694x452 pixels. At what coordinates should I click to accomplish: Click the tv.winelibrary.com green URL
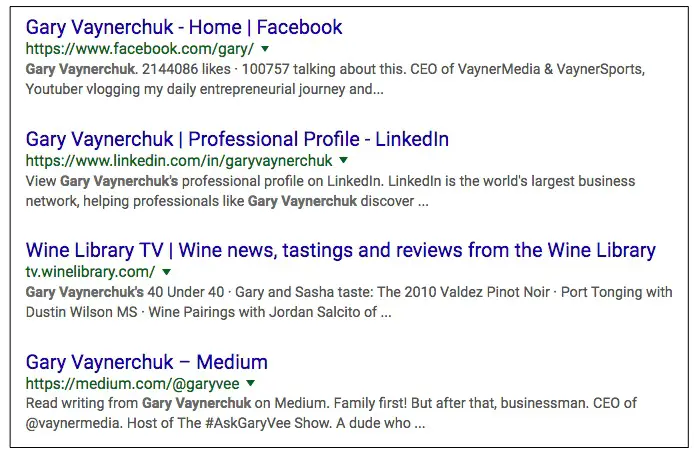pyautogui.click(x=90, y=271)
